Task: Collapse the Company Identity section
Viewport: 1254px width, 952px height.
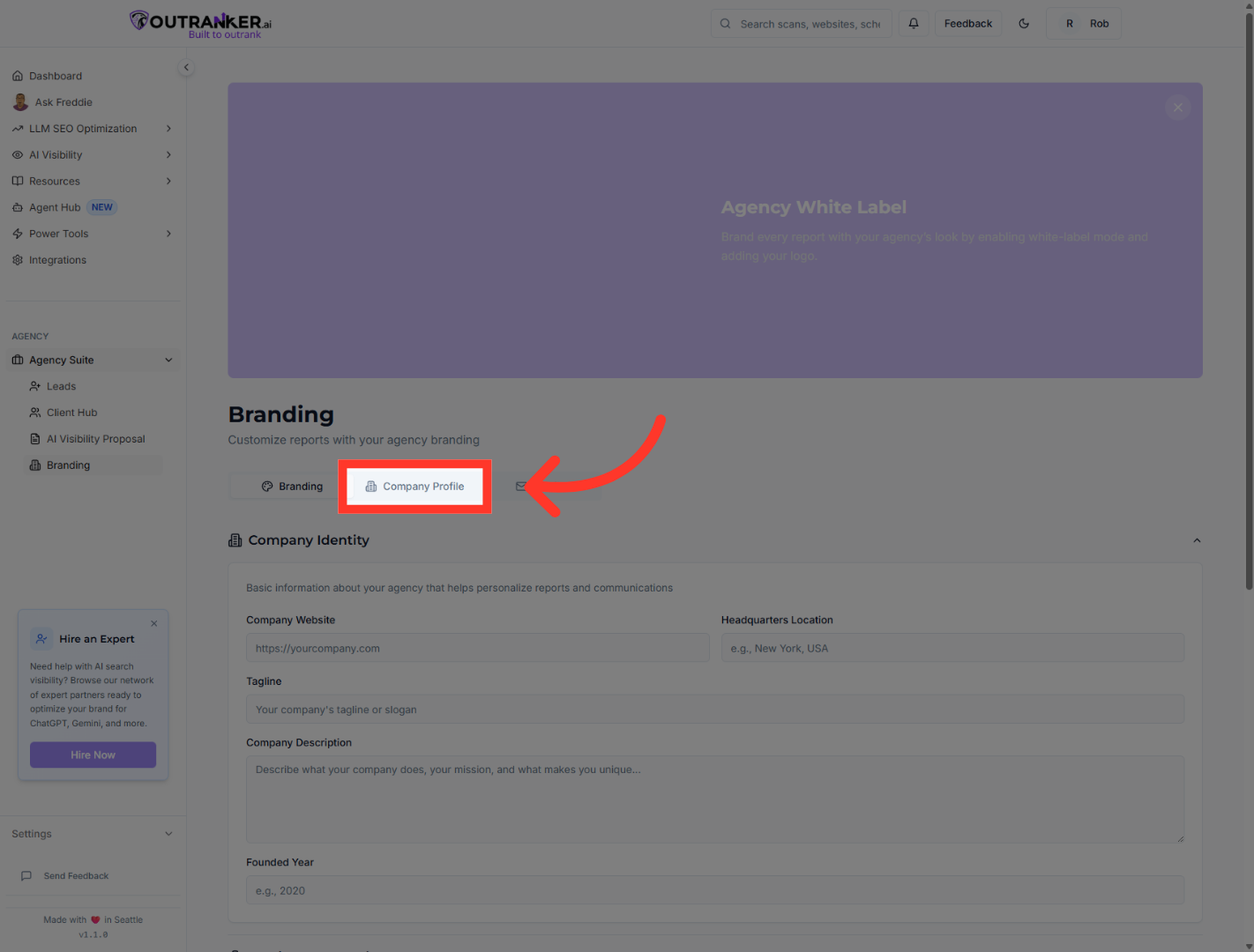Action: (1197, 539)
